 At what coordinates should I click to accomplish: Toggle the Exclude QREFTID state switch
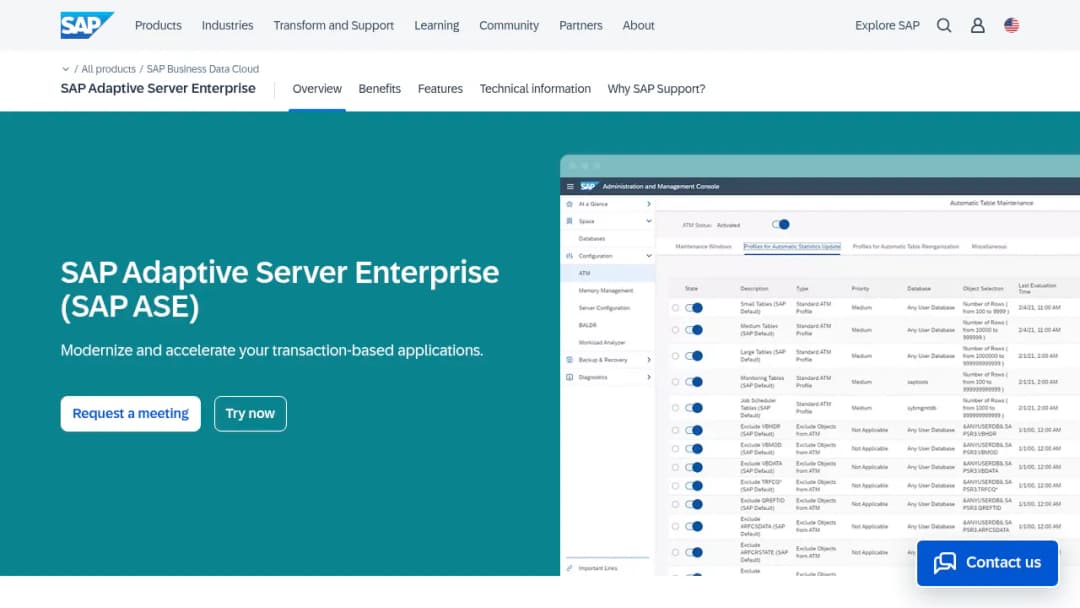pyautogui.click(x=694, y=505)
